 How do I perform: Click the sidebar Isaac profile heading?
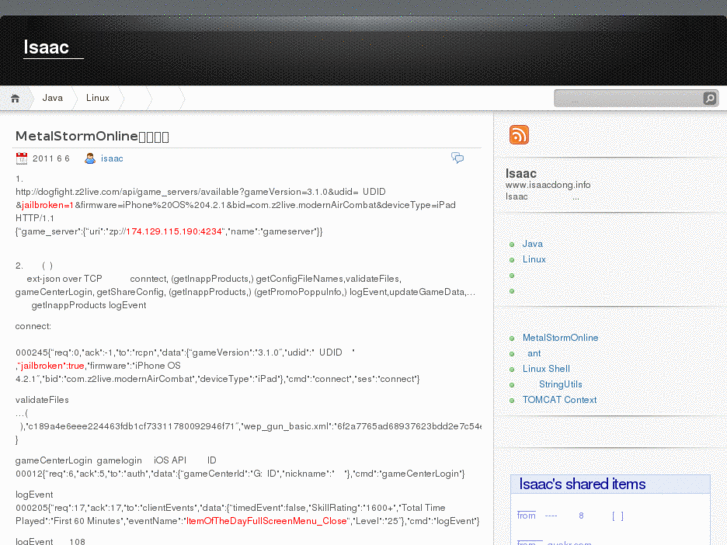click(x=521, y=173)
